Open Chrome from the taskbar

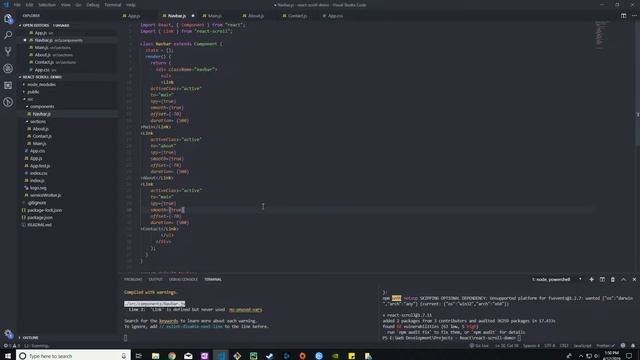(172, 356)
